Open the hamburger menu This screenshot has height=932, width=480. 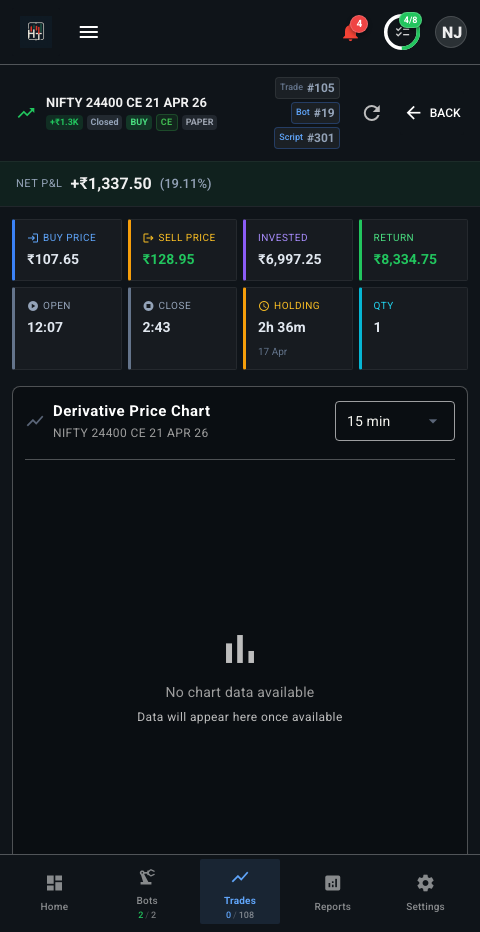pyautogui.click(x=89, y=32)
